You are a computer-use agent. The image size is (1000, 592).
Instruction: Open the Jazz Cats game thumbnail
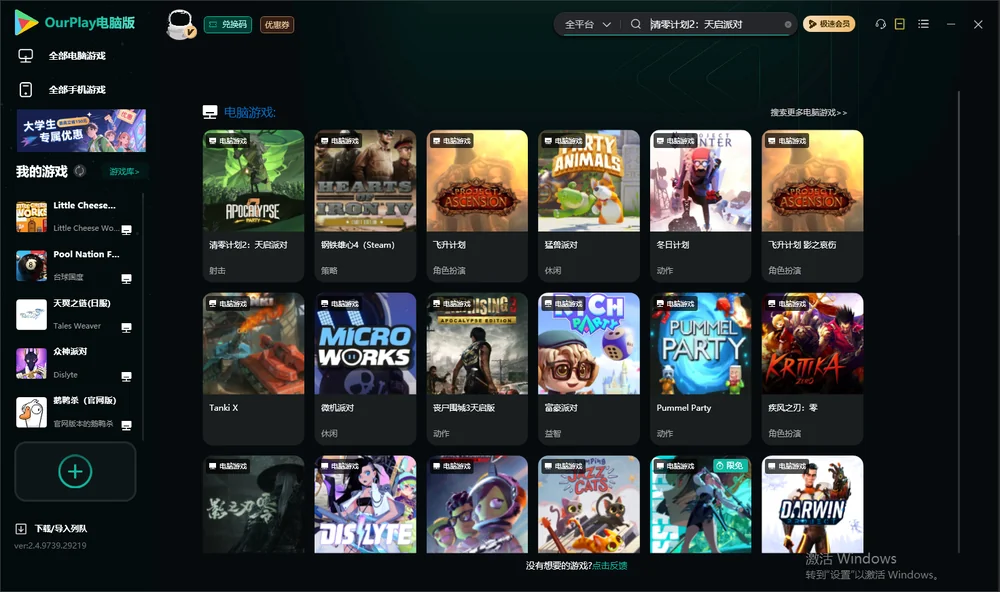point(589,504)
